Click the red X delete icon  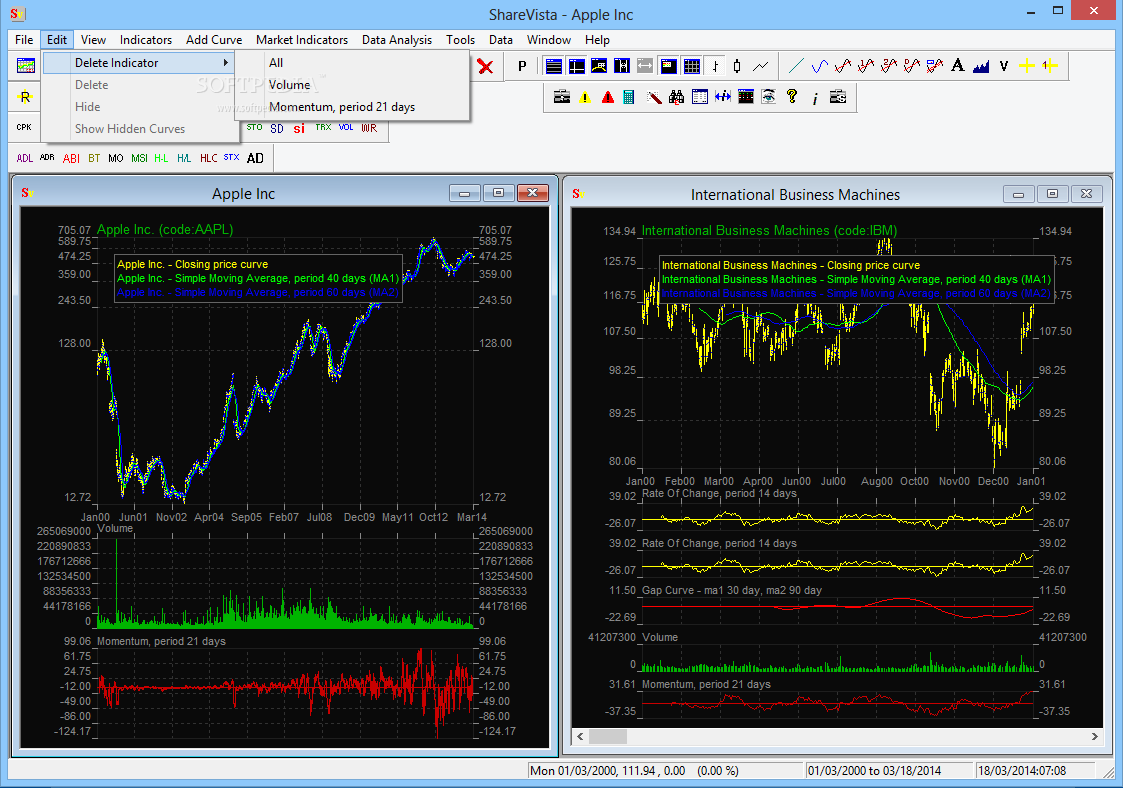pos(485,67)
